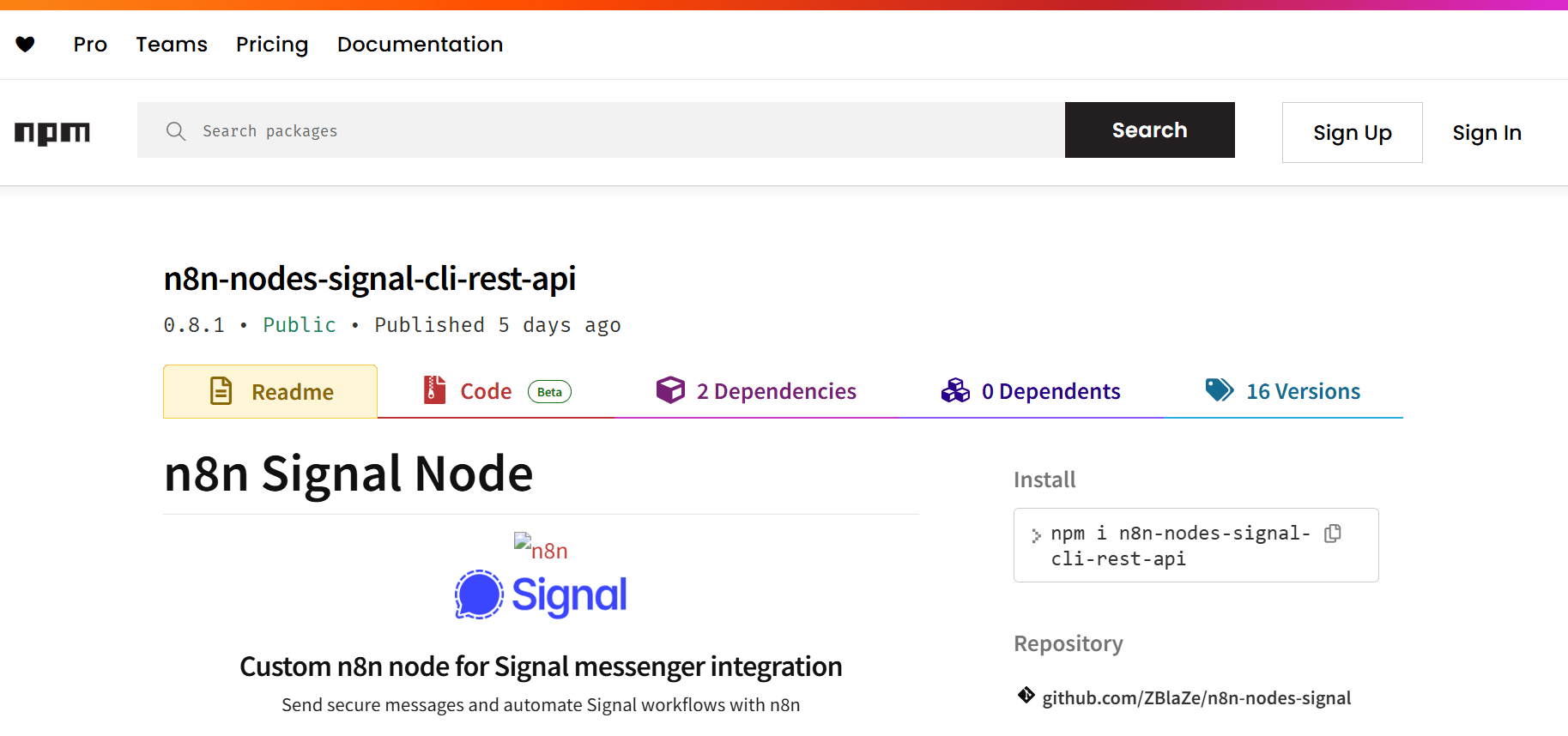This screenshot has height=736, width=1568.
Task: Click the Sign Up button
Action: [x=1352, y=133]
